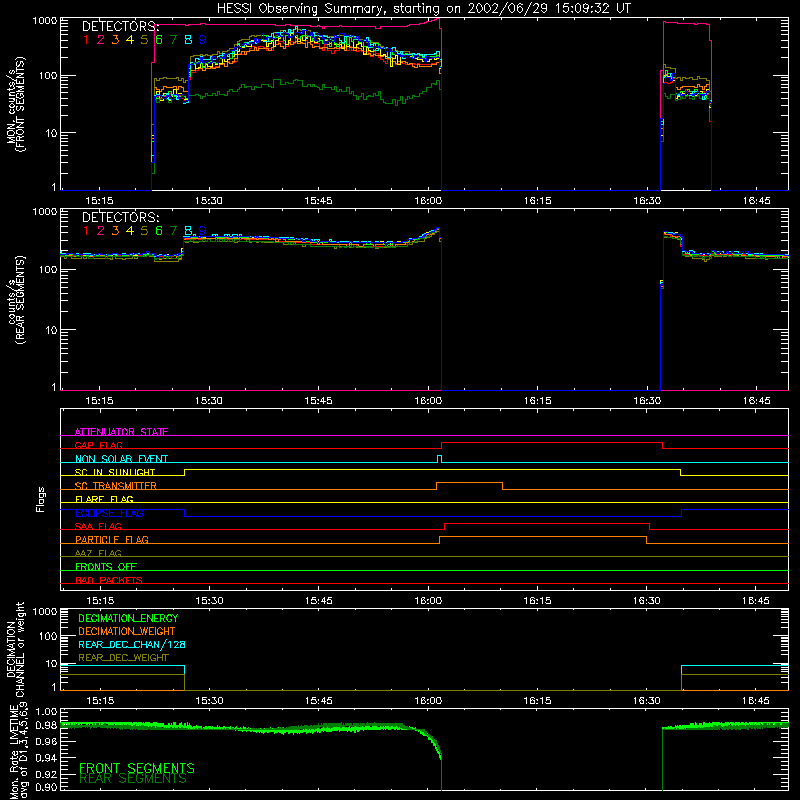The height and width of the screenshot is (800, 800).
Task: Click 16:45 time label under front segments plot
Action: 757,201
